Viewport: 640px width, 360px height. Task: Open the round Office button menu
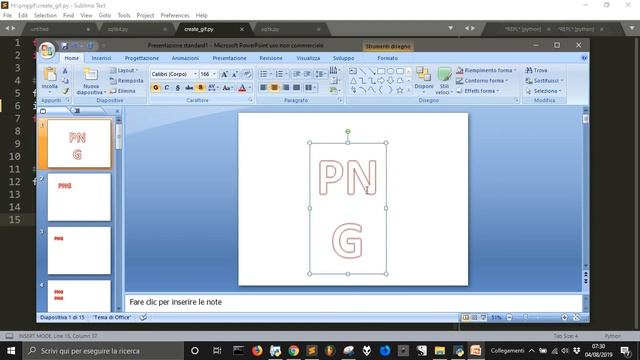pyautogui.click(x=47, y=50)
